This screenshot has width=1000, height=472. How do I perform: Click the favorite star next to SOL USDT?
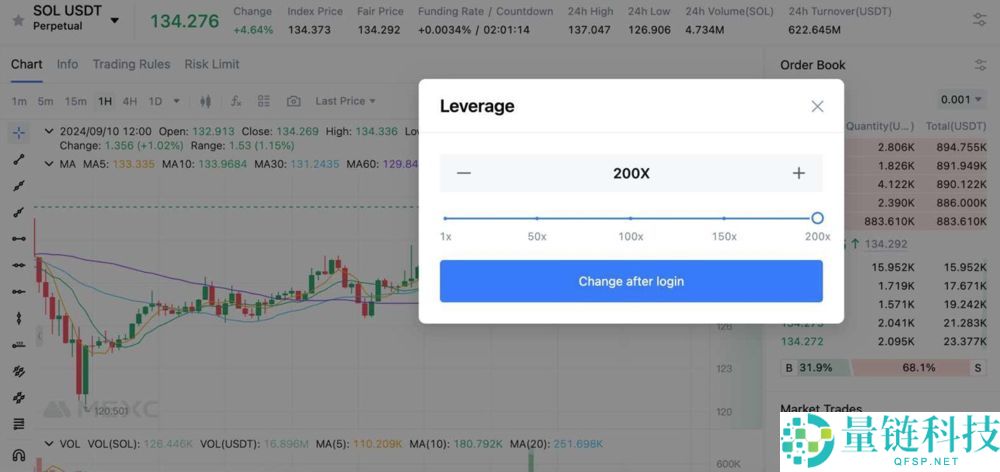tap(18, 20)
